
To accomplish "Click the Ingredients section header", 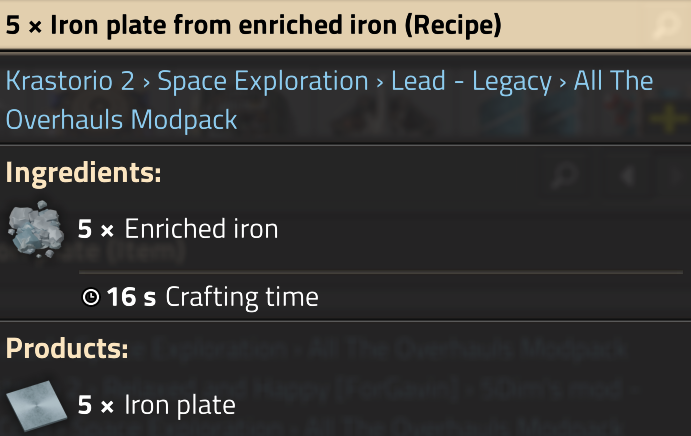I will pos(84,172).
